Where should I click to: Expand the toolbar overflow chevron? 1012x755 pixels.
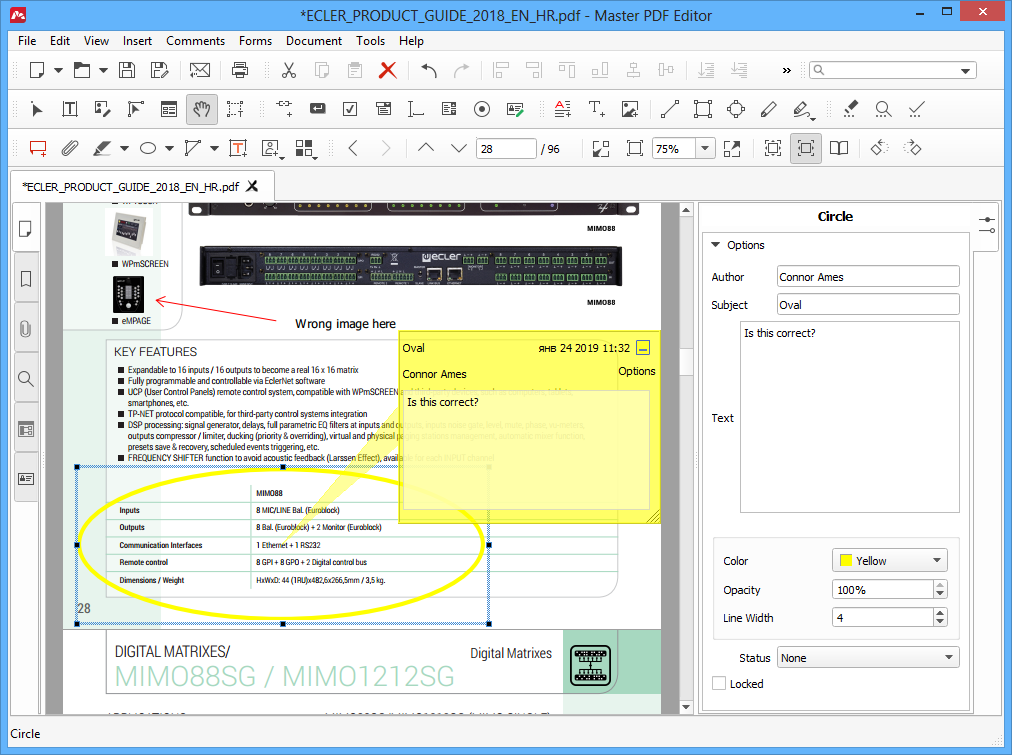tap(786, 70)
